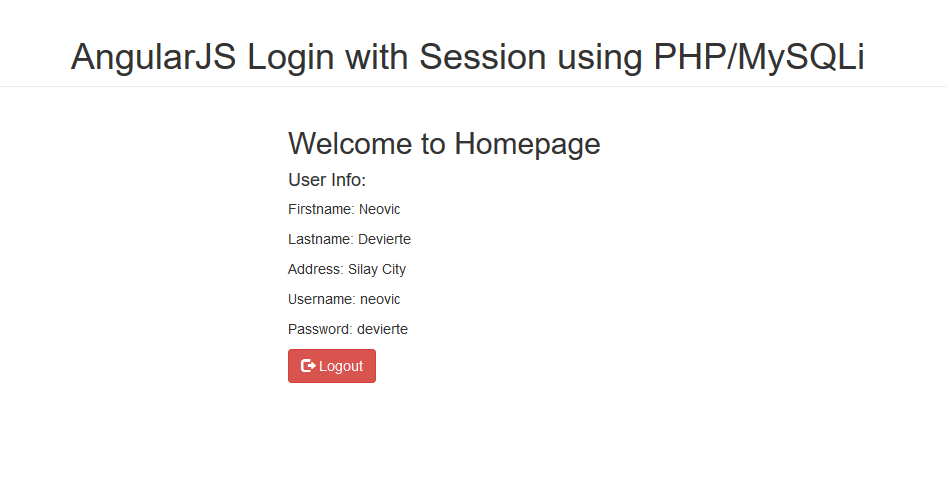The height and width of the screenshot is (501, 947).
Task: Click the devierte password value
Action: tap(382, 330)
